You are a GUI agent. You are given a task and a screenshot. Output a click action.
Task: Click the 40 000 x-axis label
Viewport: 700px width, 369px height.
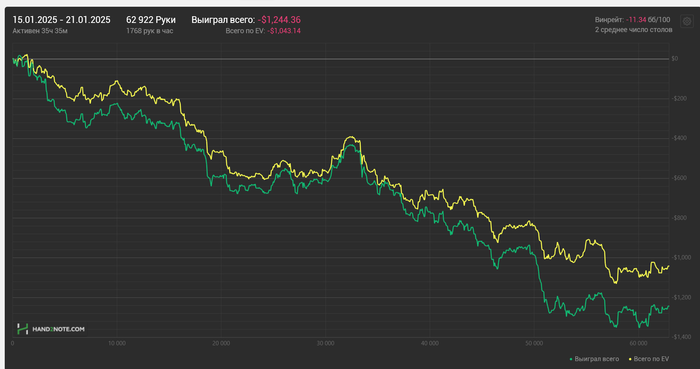coord(429,343)
